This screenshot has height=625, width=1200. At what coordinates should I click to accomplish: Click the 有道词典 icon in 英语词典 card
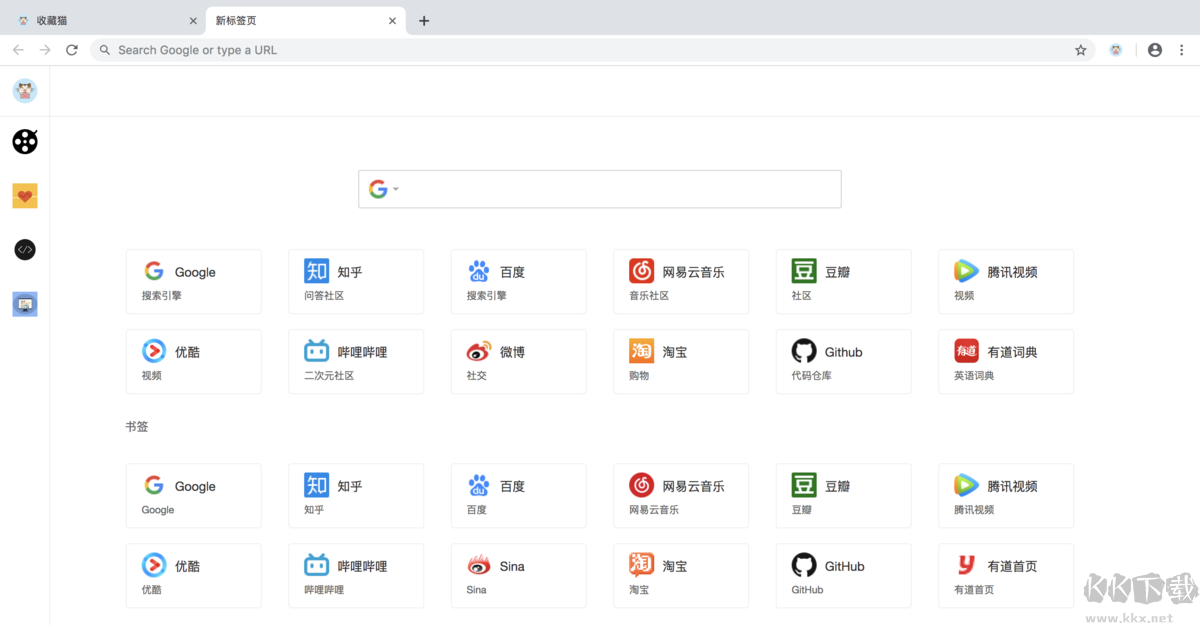(x=966, y=351)
